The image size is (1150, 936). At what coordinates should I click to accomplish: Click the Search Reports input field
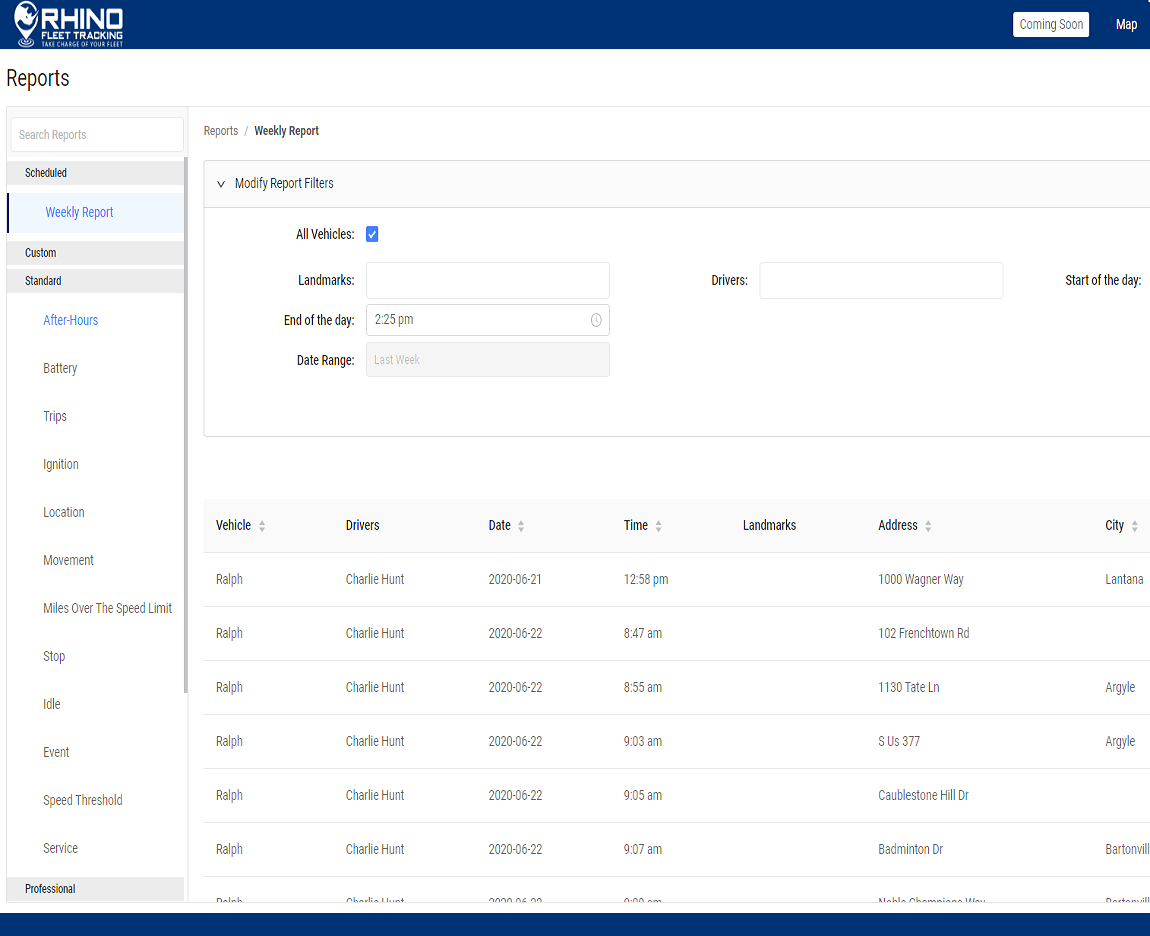click(x=97, y=135)
